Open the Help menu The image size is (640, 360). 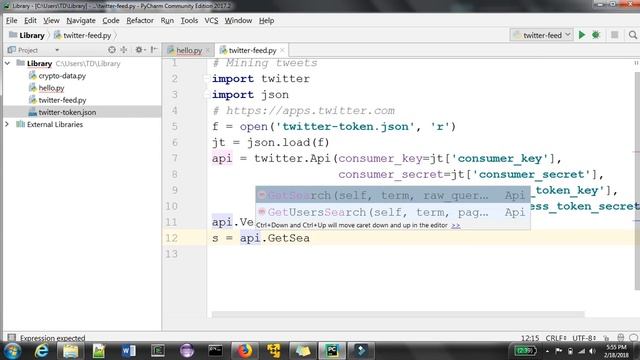(x=267, y=20)
